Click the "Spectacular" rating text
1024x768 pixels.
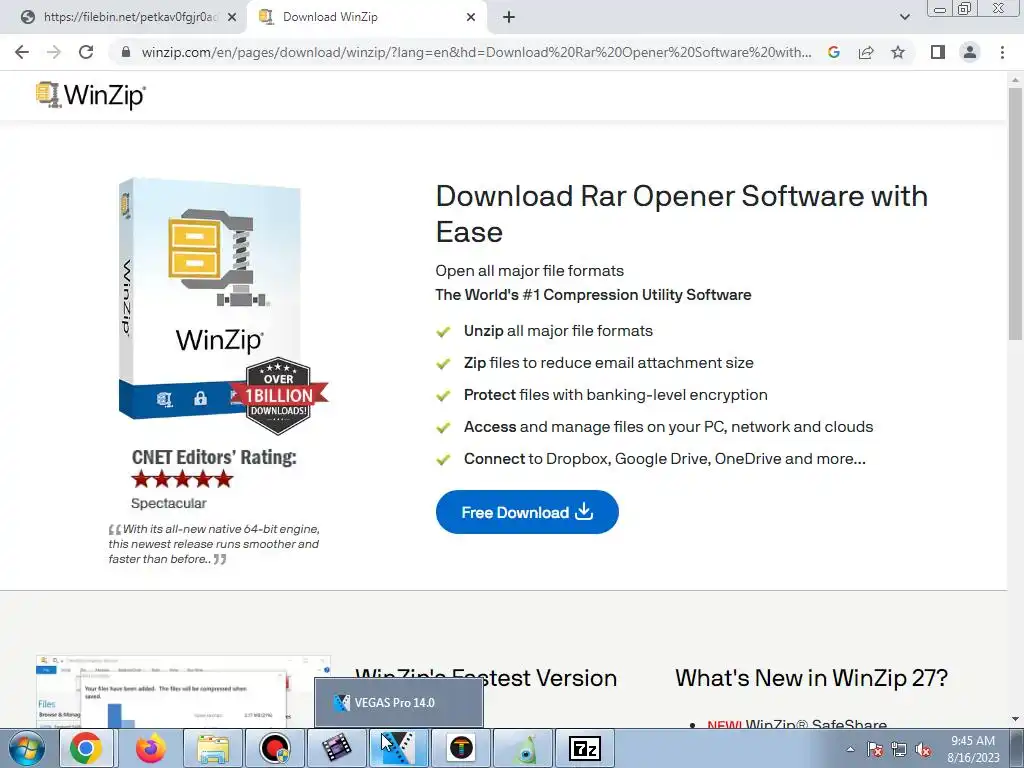168,504
